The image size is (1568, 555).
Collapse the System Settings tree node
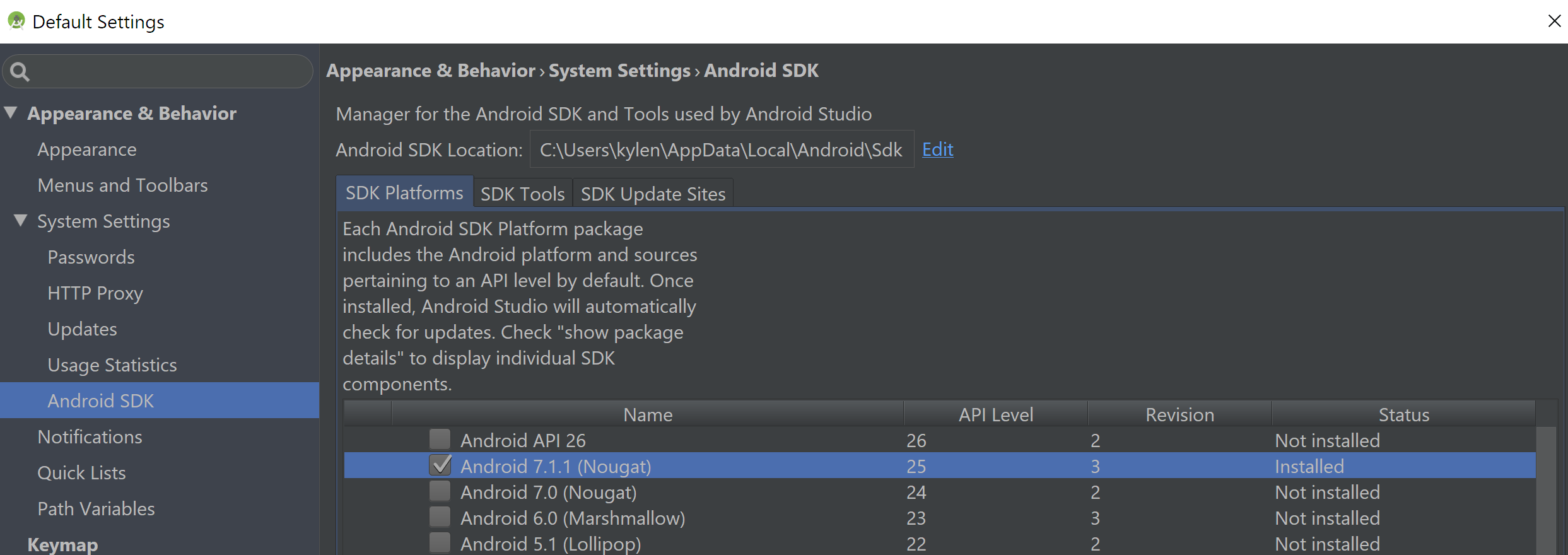[x=21, y=221]
